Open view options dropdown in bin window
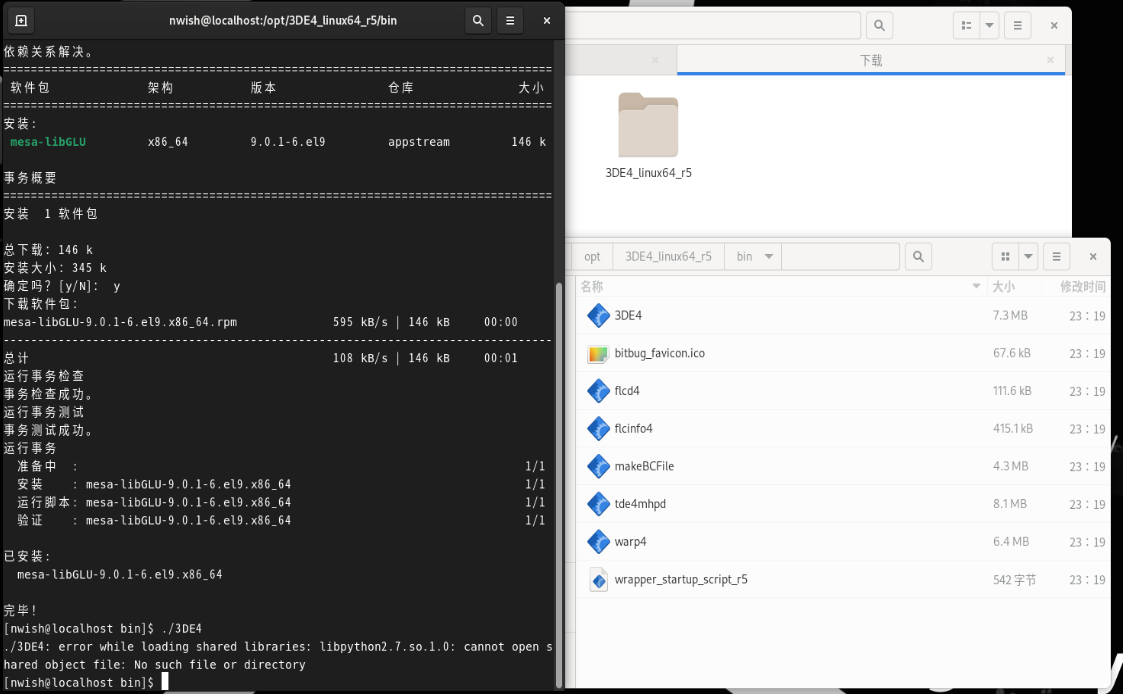The image size is (1123, 694). (1029, 257)
